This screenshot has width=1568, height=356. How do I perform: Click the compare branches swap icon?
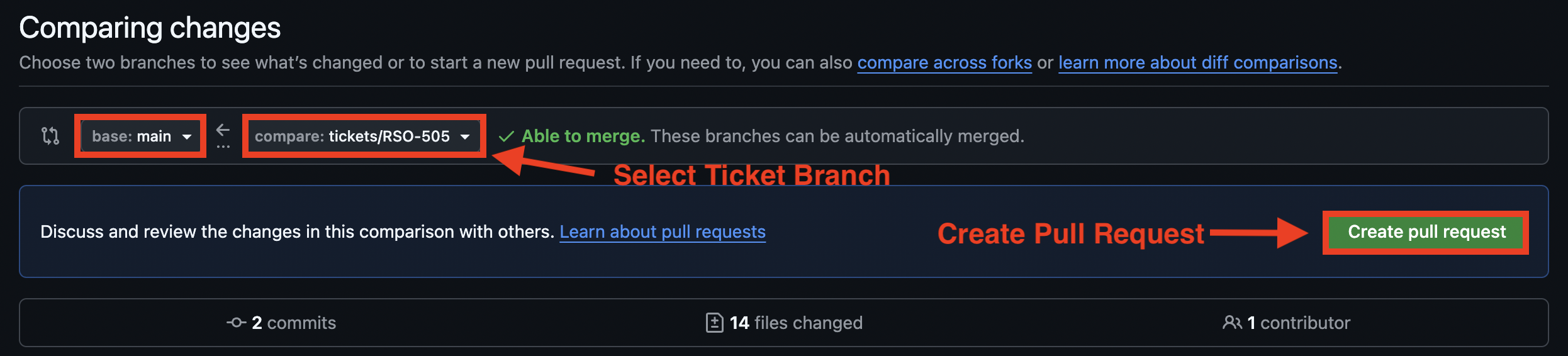[50, 136]
